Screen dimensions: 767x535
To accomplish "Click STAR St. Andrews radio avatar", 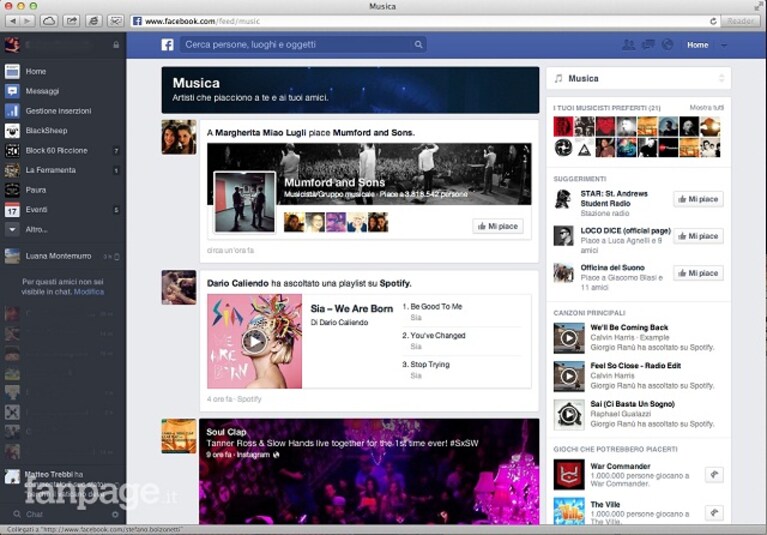I will [x=563, y=199].
